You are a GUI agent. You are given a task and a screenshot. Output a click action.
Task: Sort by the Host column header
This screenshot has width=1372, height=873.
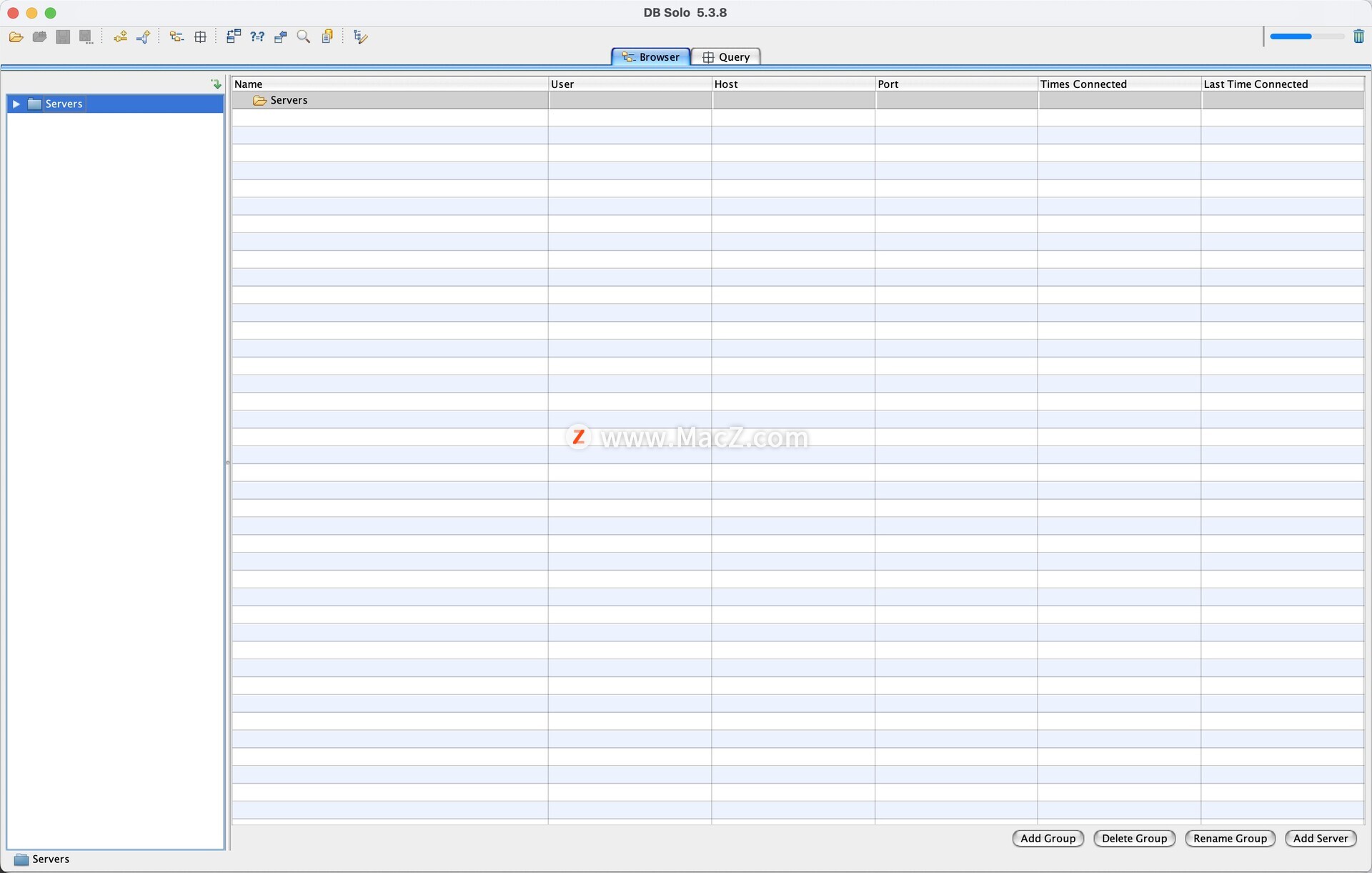point(793,84)
